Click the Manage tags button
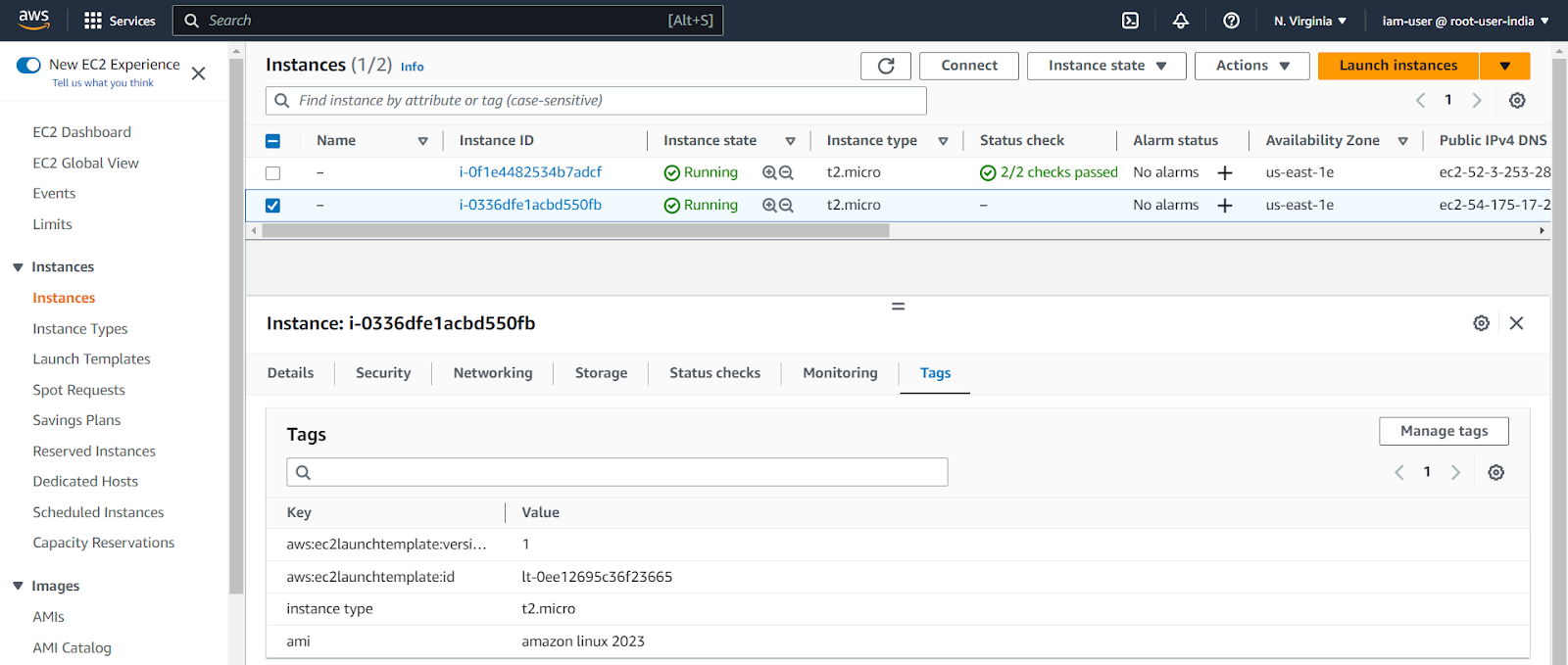 1444,431
